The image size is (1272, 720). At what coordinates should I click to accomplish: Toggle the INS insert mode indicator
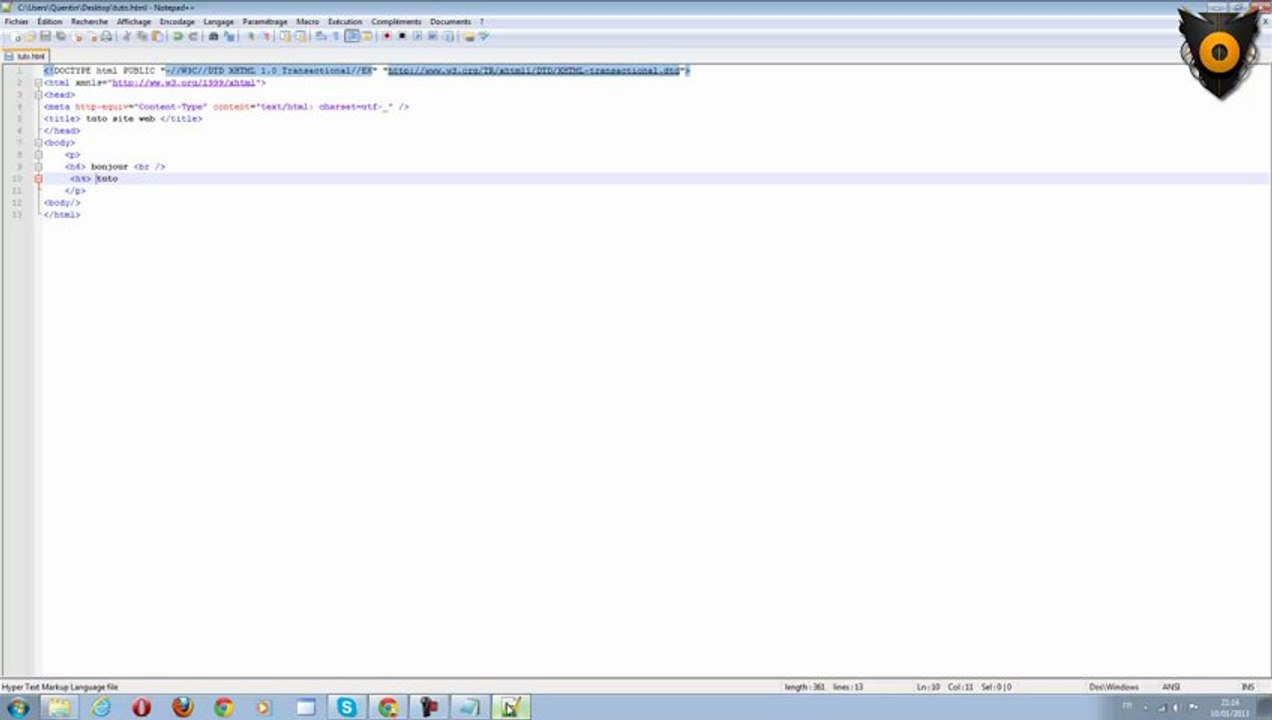[1247, 687]
